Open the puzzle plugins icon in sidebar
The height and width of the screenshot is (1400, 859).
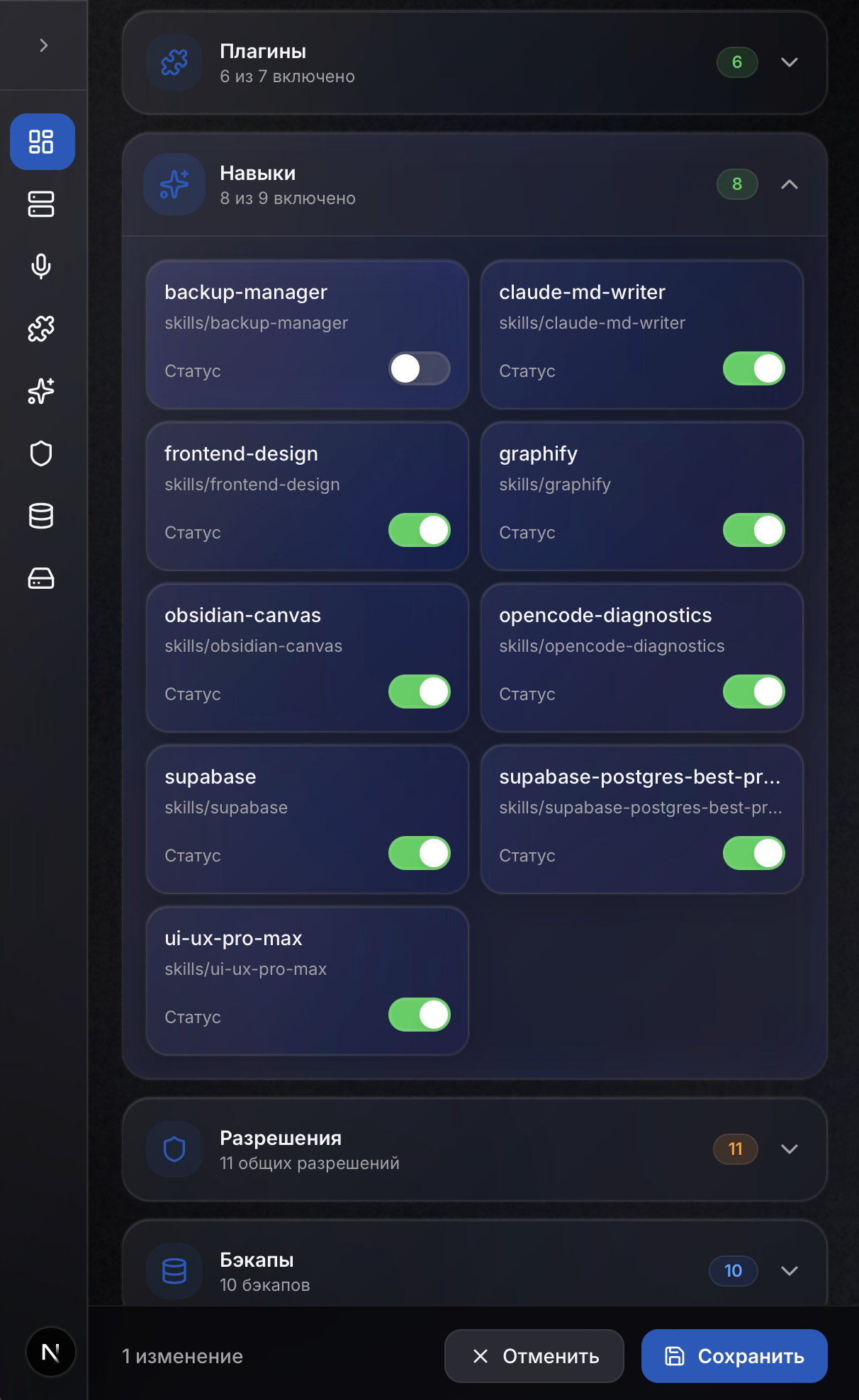click(41, 329)
